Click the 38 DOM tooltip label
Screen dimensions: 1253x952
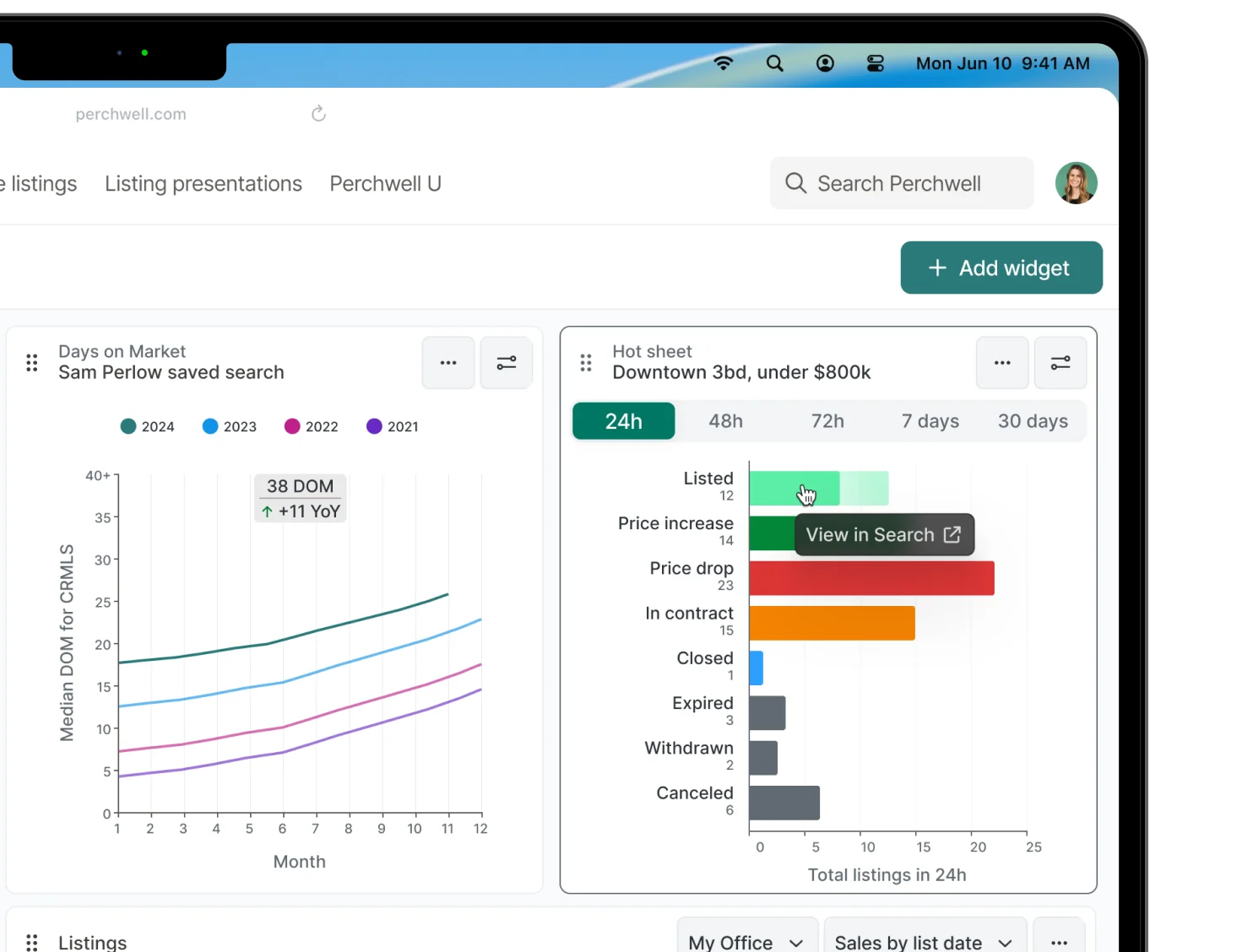click(x=301, y=486)
